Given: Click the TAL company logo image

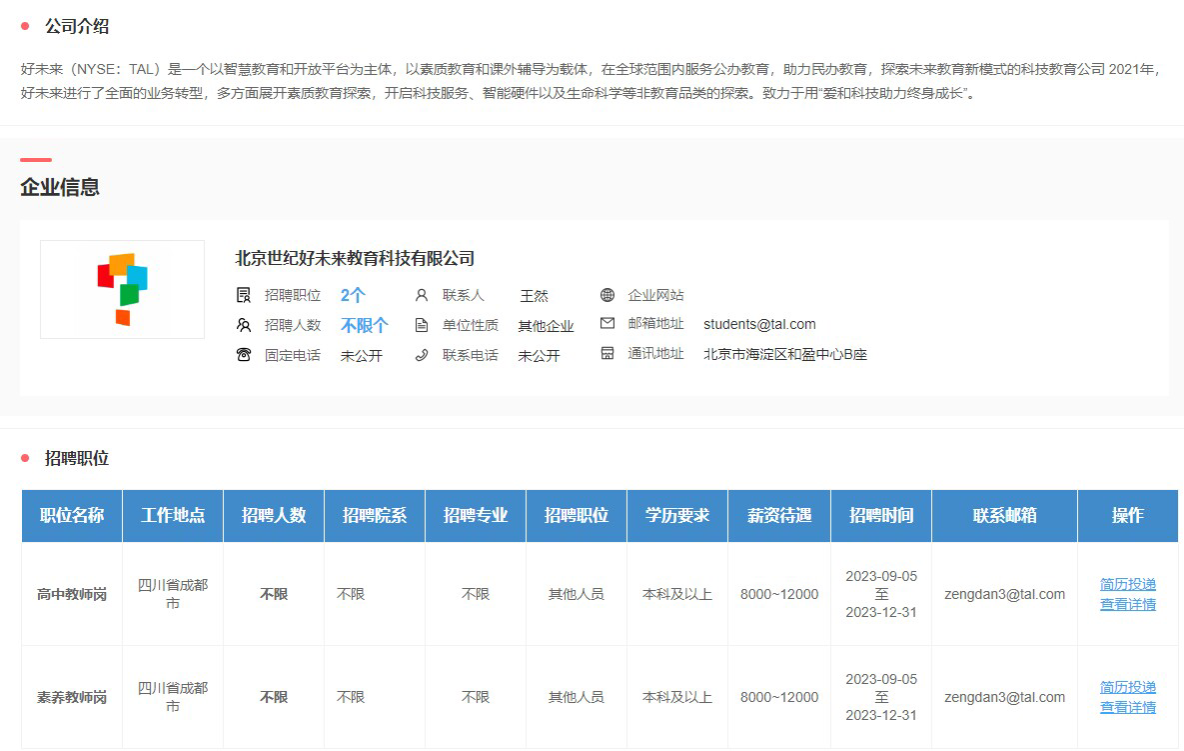Looking at the screenshot, I should tap(122, 289).
